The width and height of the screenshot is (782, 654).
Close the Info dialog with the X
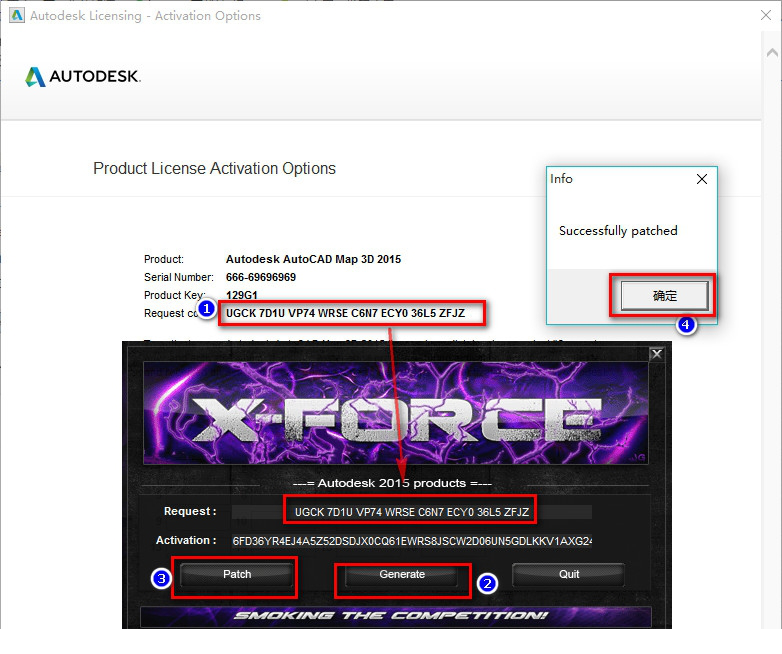702,179
